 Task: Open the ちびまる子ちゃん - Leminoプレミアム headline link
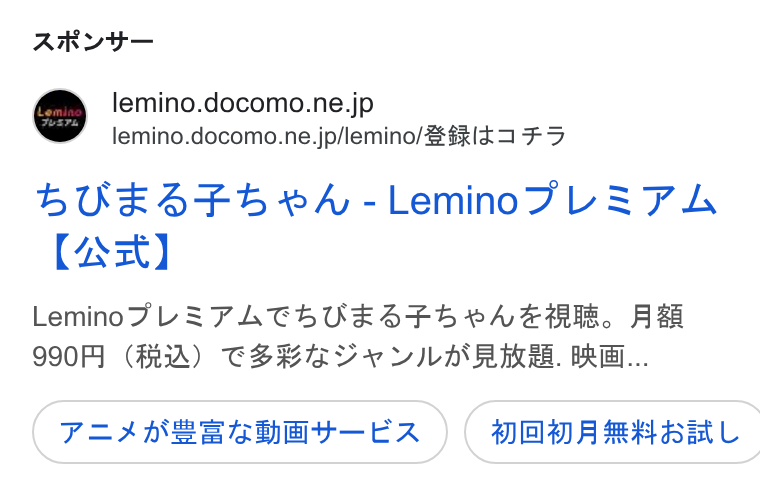point(376,225)
